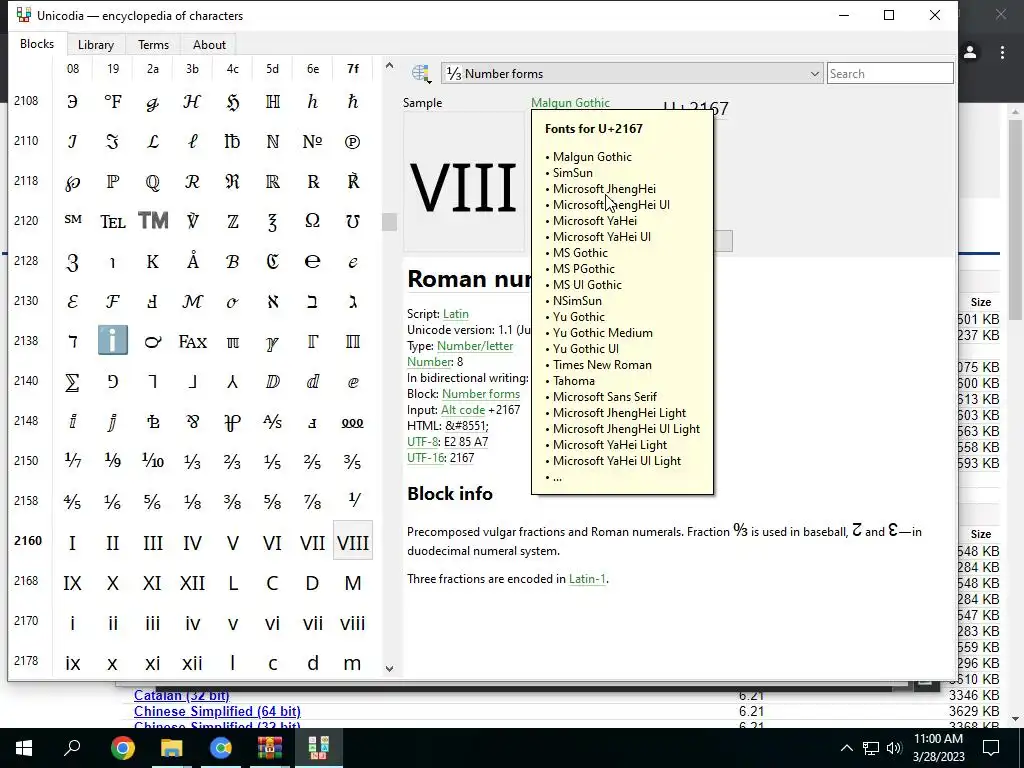The width and height of the screenshot is (1024, 768).
Task: Switch to the Library tab
Action: (96, 44)
